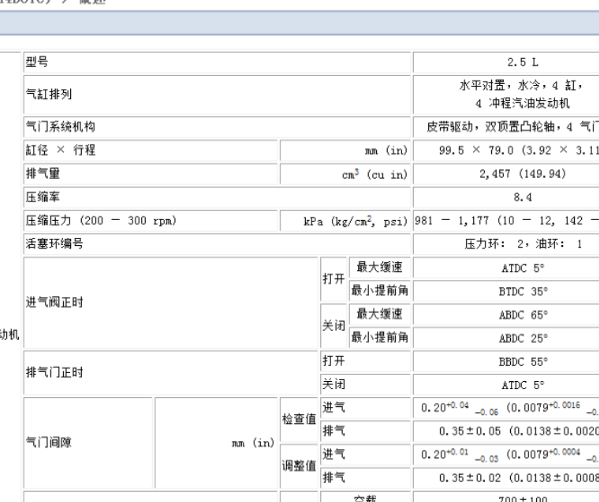Click the 皮带驱动 valve system value

coord(512,127)
